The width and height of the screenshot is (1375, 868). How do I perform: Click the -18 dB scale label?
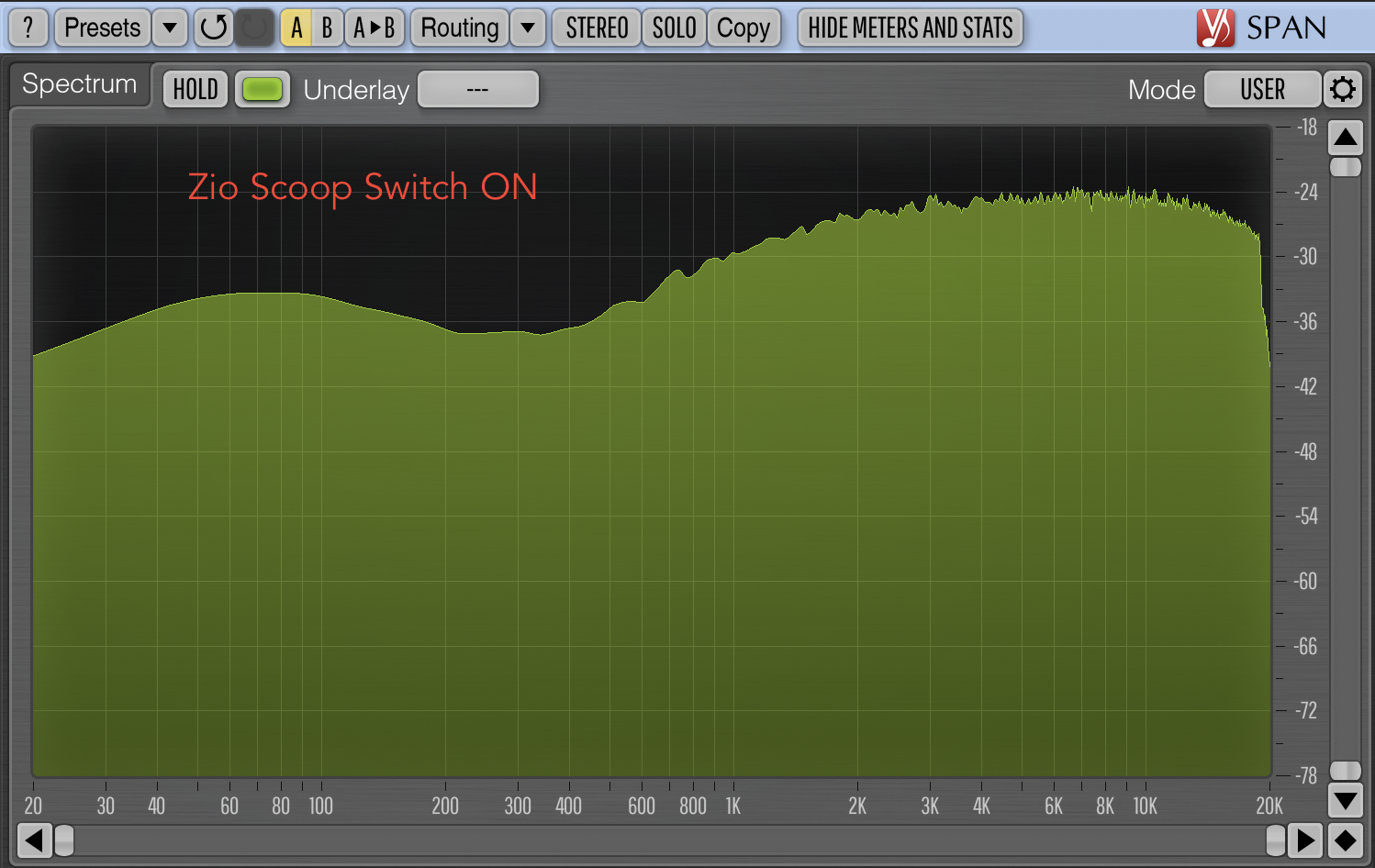coord(1307,128)
